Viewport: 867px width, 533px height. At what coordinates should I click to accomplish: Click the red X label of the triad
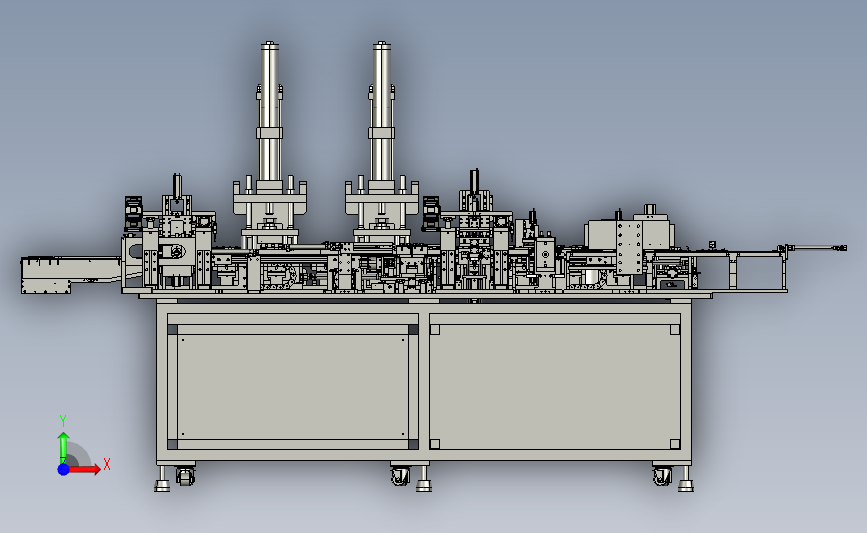pyautogui.click(x=107, y=464)
